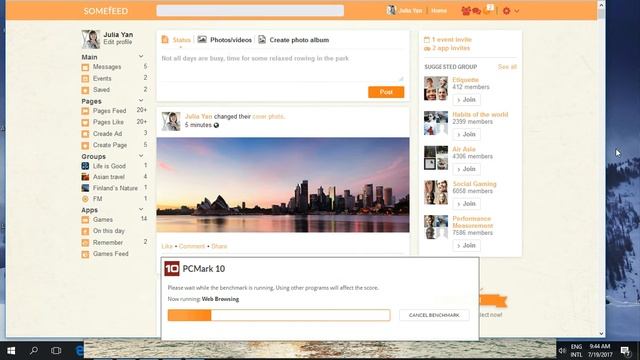Click the Messages sidebar icon

(x=85, y=67)
